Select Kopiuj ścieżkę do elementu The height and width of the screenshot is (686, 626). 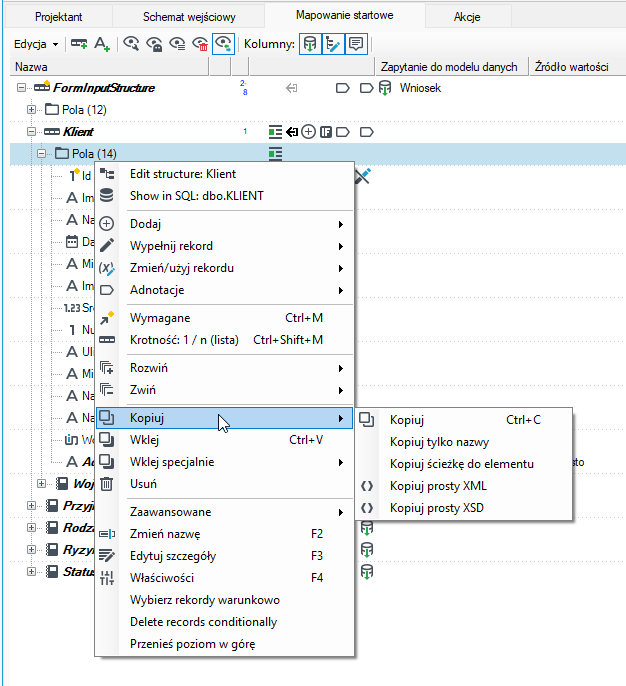point(464,464)
